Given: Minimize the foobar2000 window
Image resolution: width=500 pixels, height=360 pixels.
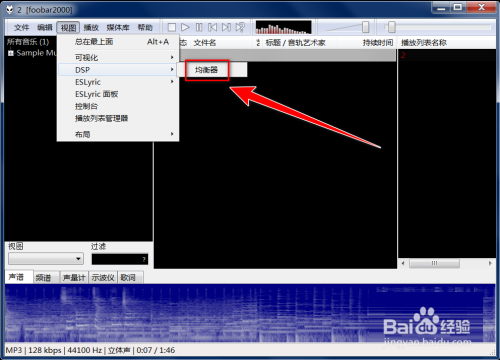Looking at the screenshot, I should [441, 7].
